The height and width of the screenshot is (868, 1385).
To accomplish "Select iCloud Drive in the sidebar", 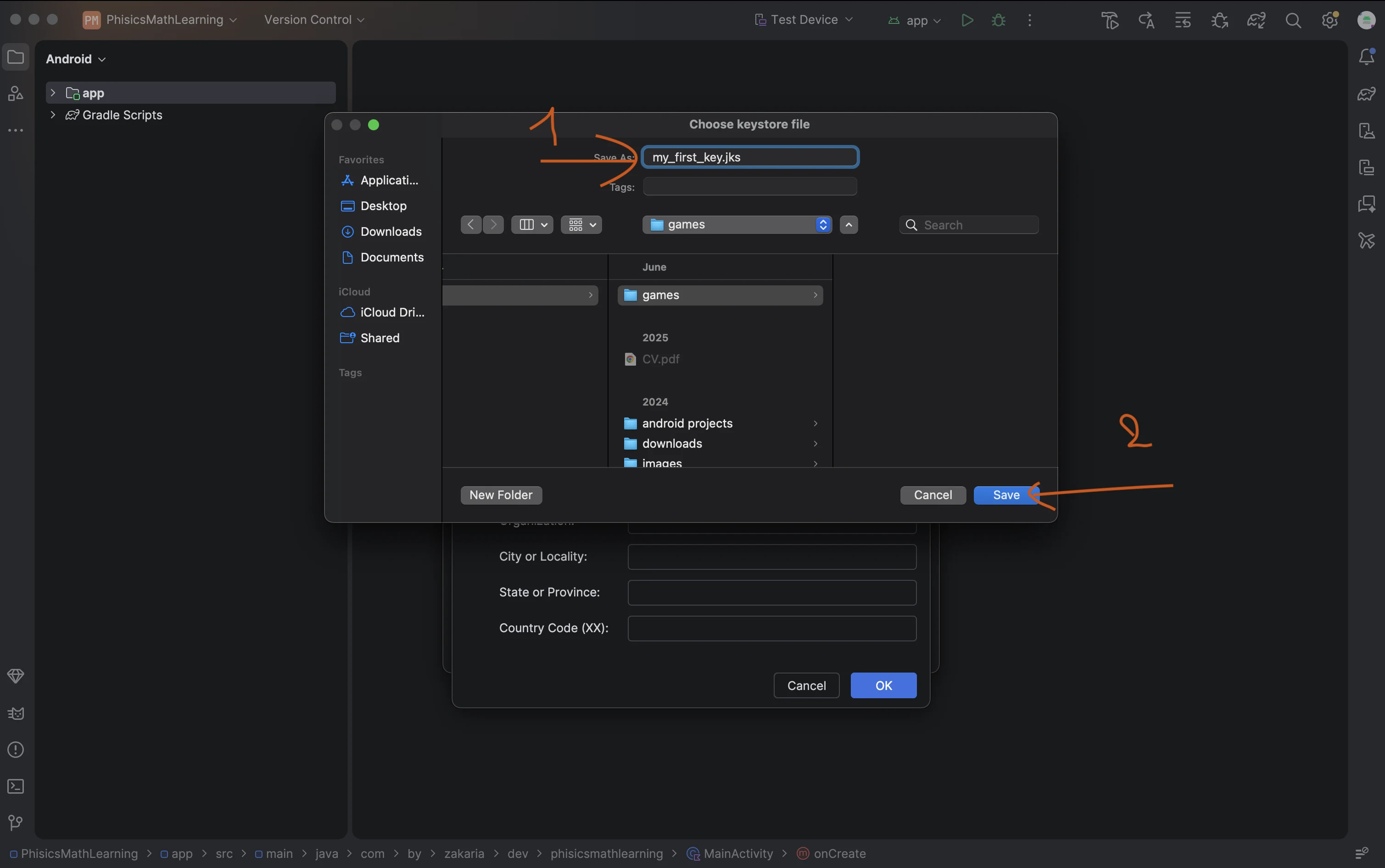I will (x=382, y=312).
